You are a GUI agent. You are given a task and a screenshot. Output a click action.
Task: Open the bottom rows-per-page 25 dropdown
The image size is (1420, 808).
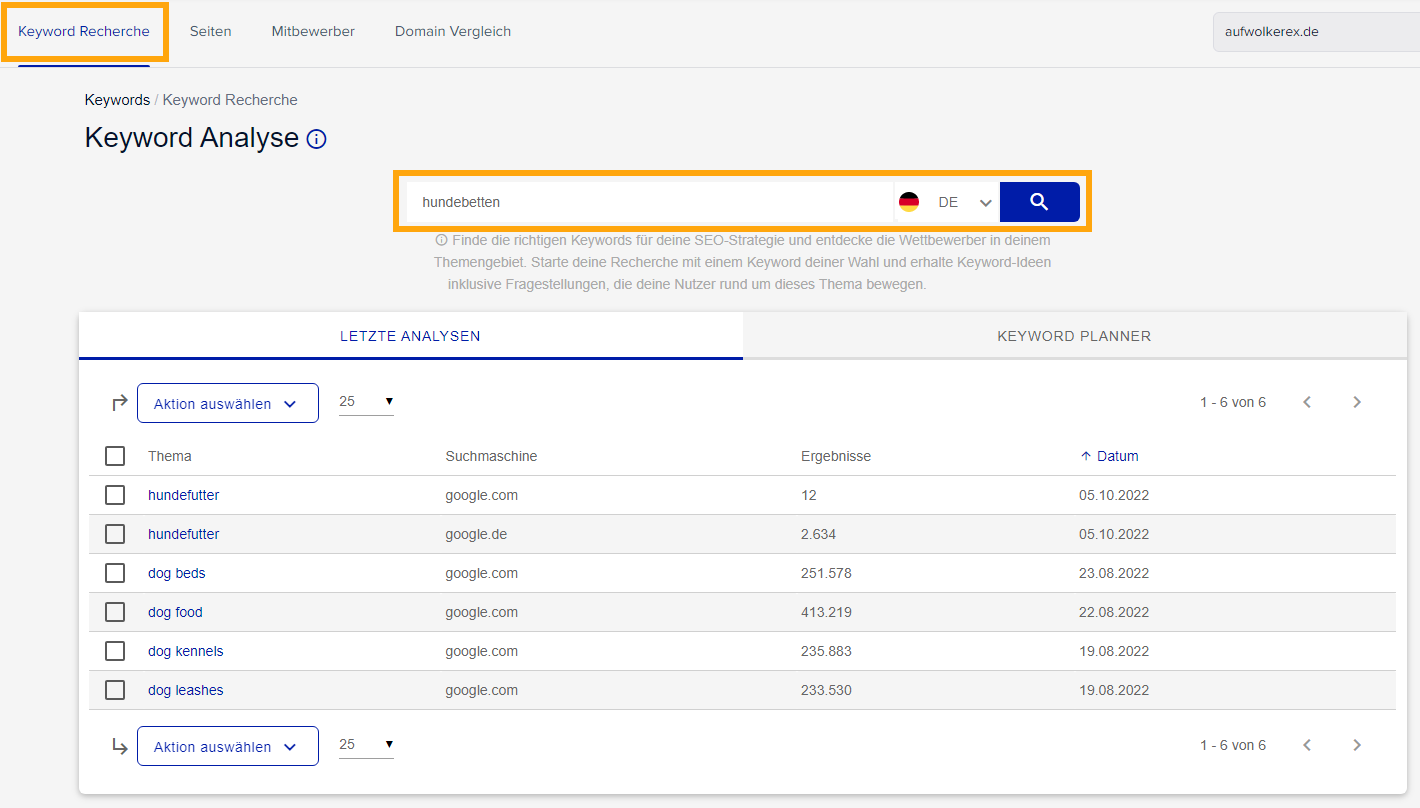point(366,745)
